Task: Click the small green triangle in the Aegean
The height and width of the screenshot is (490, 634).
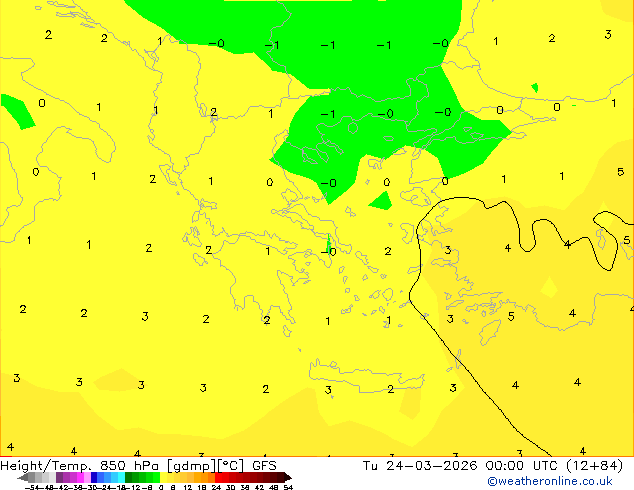Action: coord(381,201)
